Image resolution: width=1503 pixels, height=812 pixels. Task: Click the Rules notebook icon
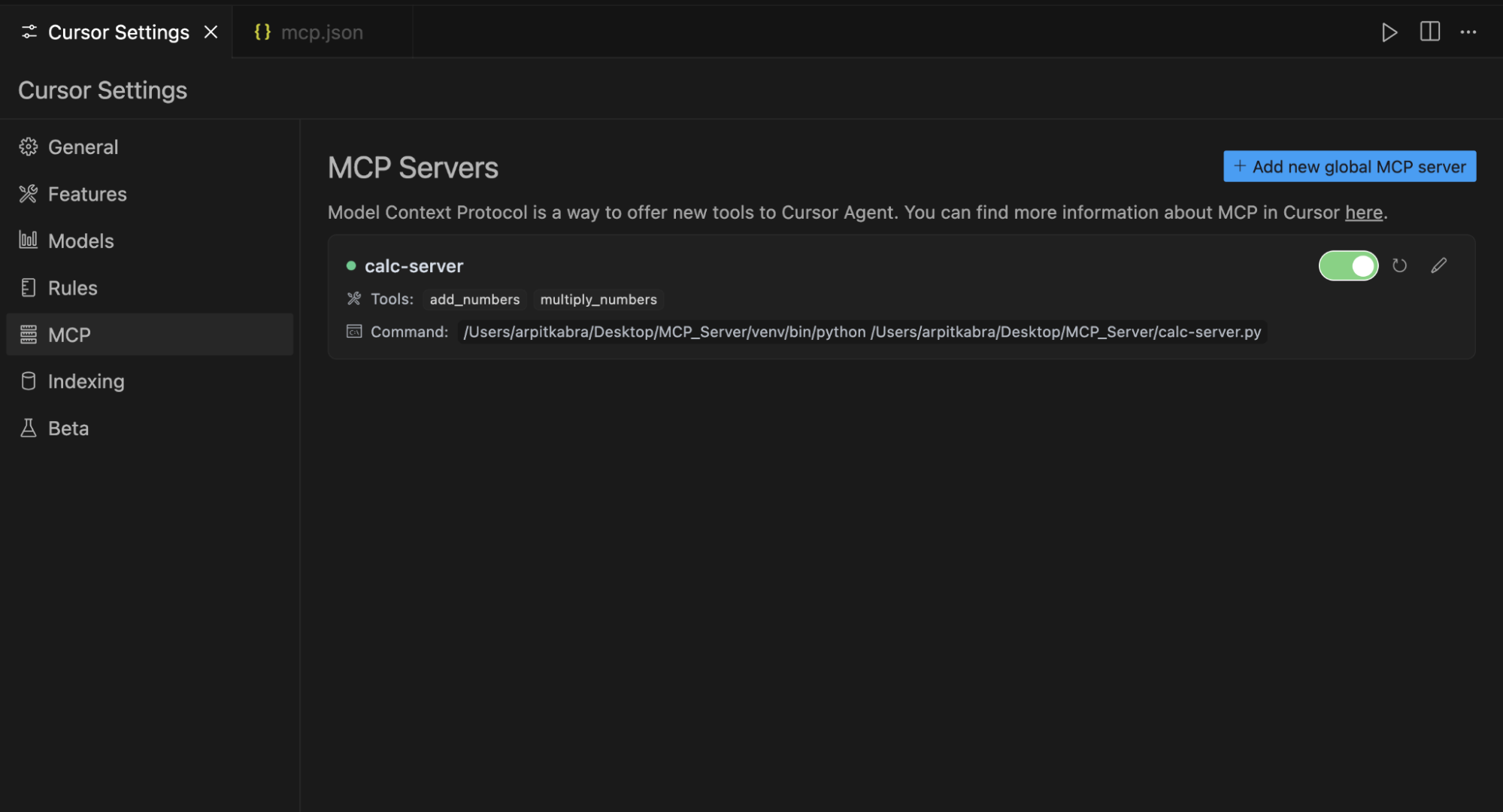pyautogui.click(x=29, y=288)
